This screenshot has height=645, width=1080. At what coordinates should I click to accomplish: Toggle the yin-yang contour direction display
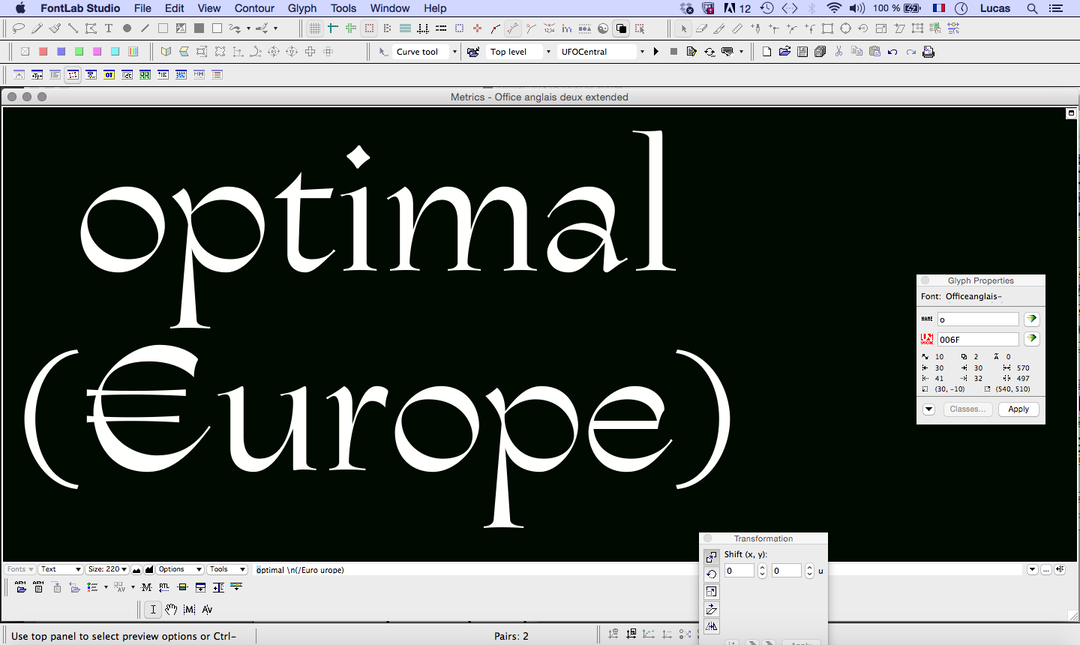603,28
